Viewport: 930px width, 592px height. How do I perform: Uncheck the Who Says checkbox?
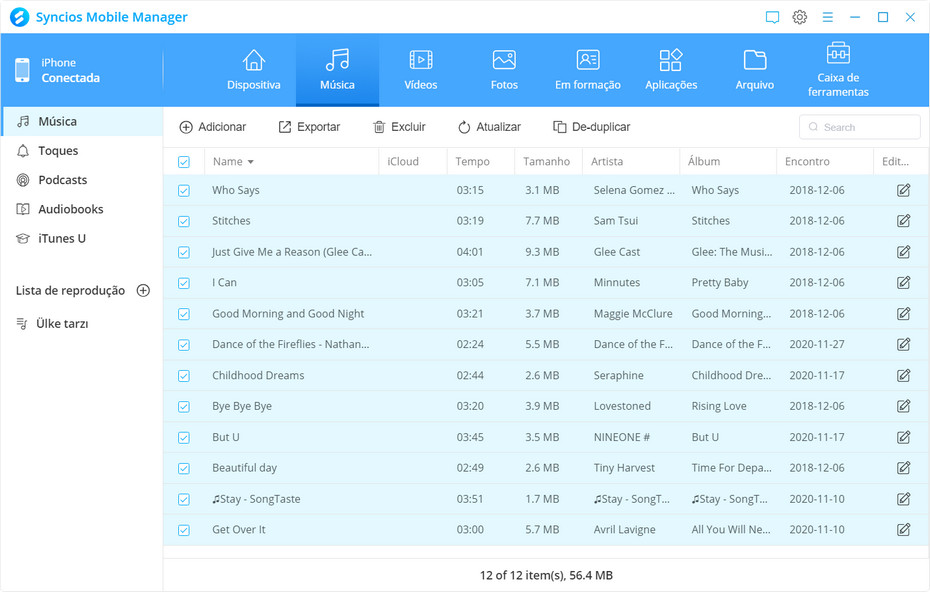[x=184, y=190]
